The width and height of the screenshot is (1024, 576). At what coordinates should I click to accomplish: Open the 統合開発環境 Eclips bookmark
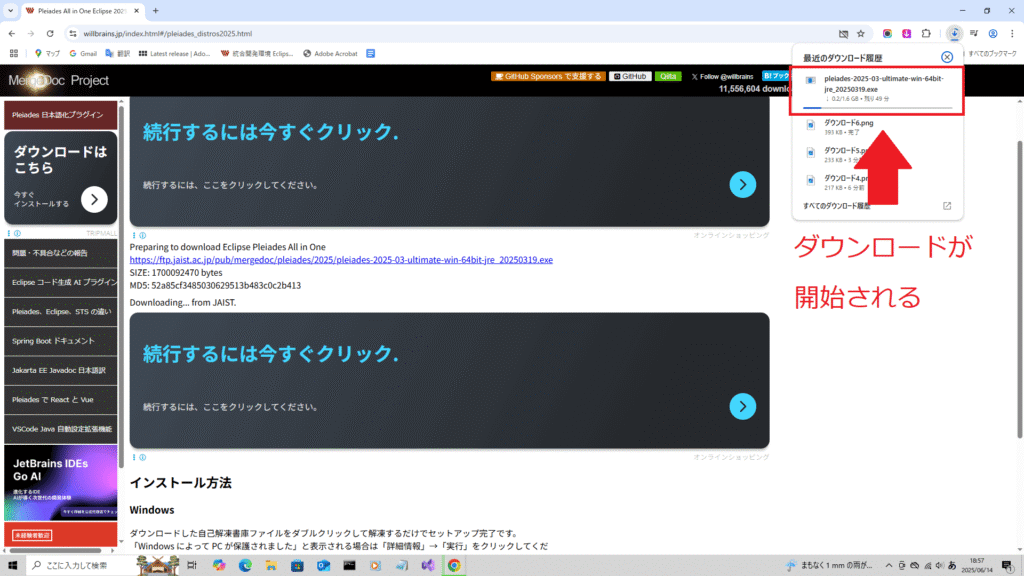point(257,54)
